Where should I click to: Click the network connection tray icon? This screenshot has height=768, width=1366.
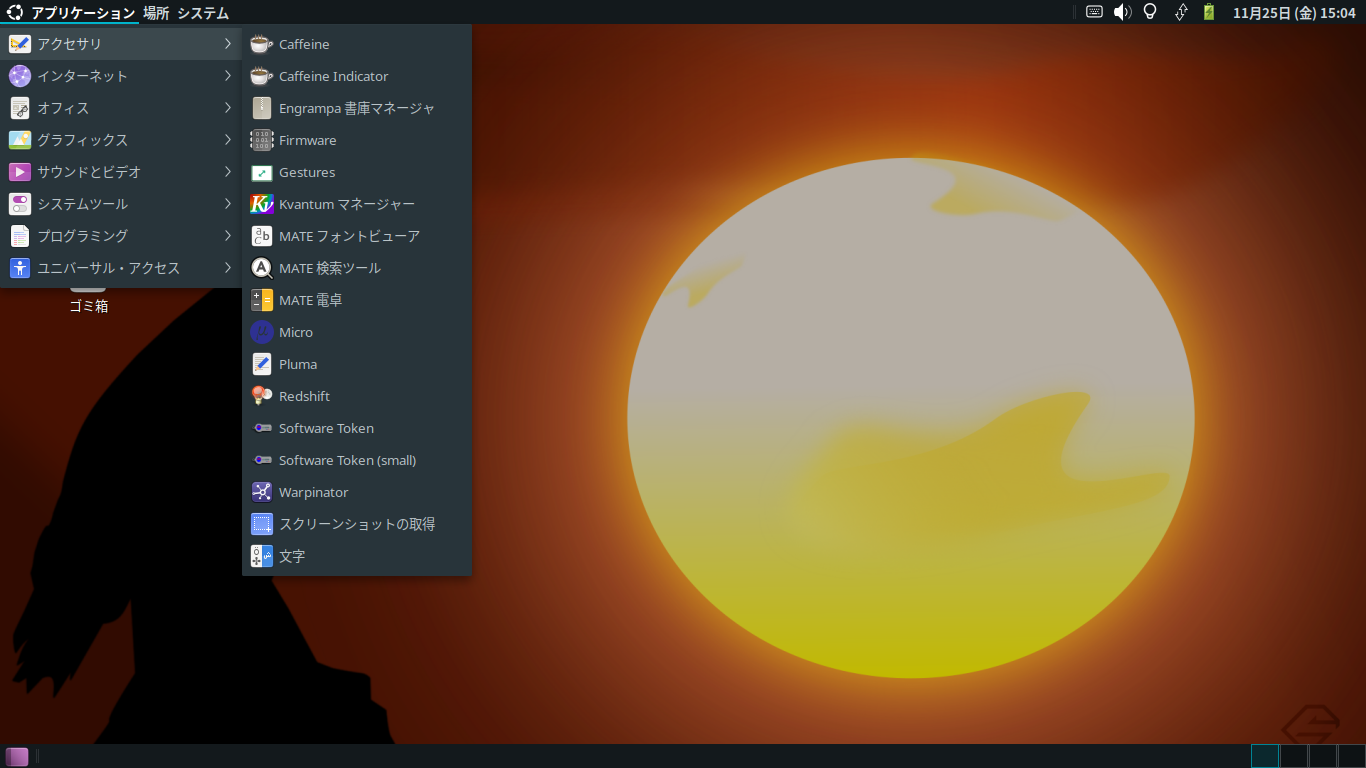point(1180,12)
